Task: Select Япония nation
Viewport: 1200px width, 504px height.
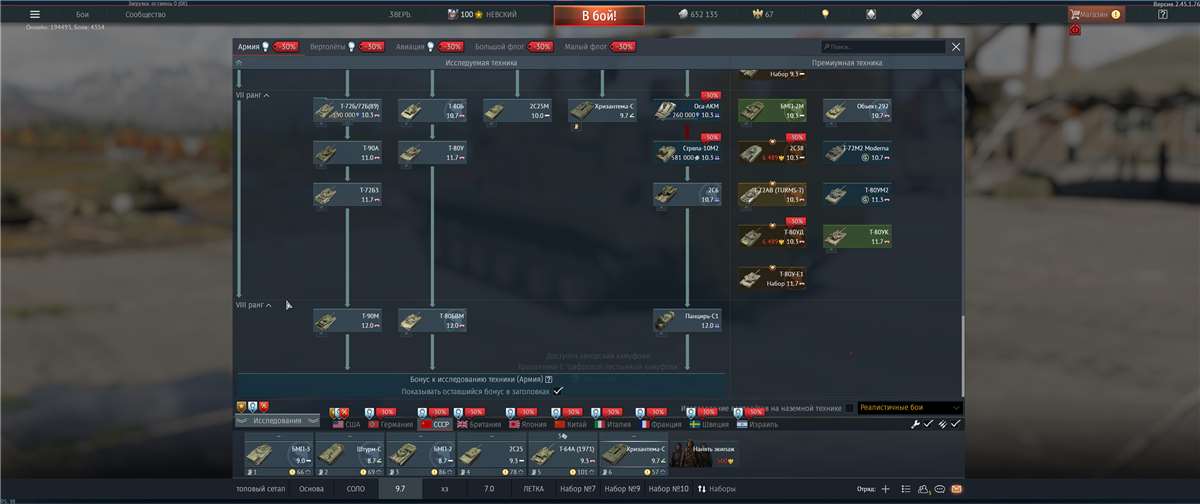Action: point(527,424)
